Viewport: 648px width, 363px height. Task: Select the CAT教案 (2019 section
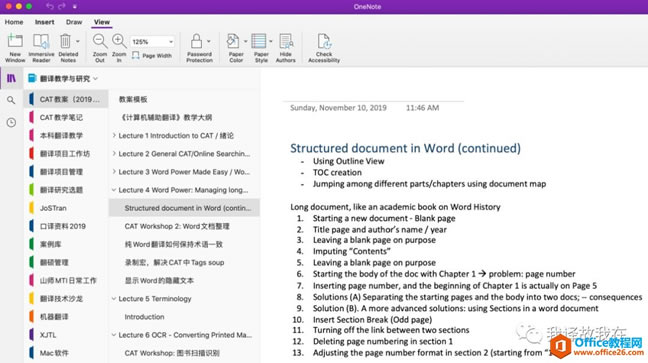66,99
